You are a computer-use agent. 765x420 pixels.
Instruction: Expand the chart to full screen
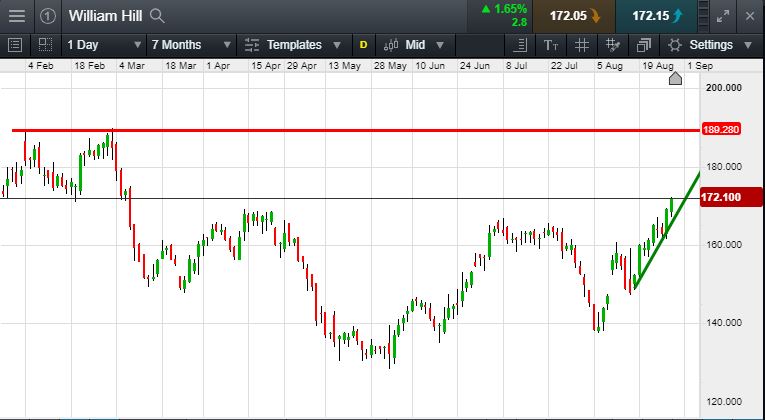tap(723, 16)
